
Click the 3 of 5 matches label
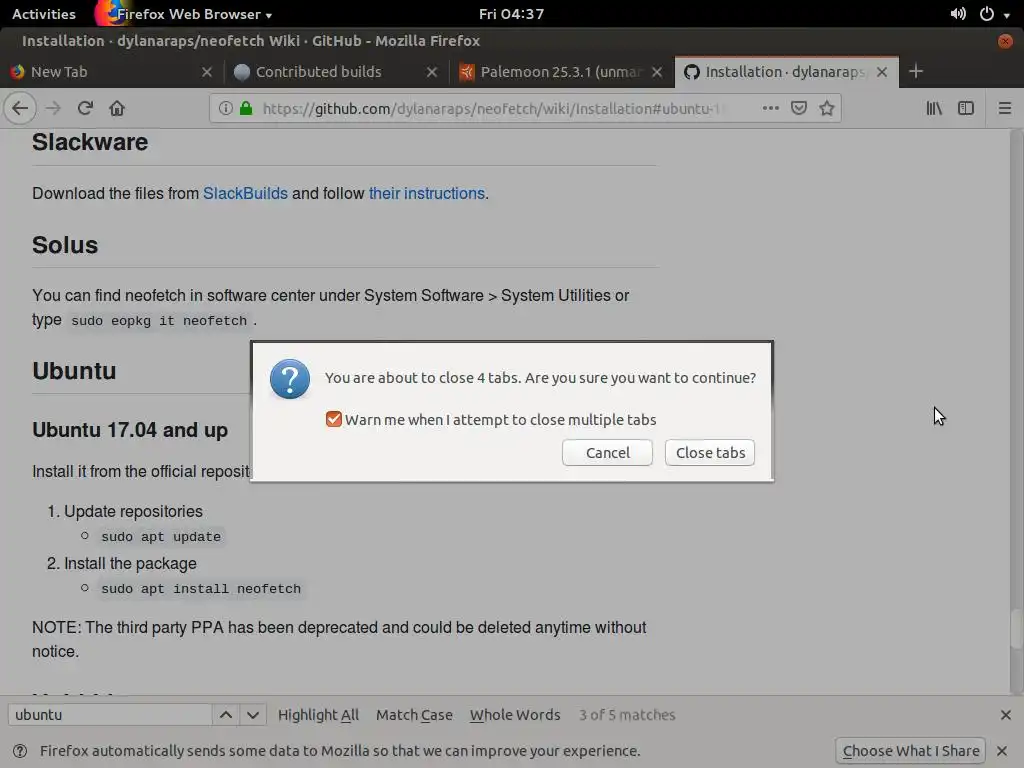[x=627, y=714]
